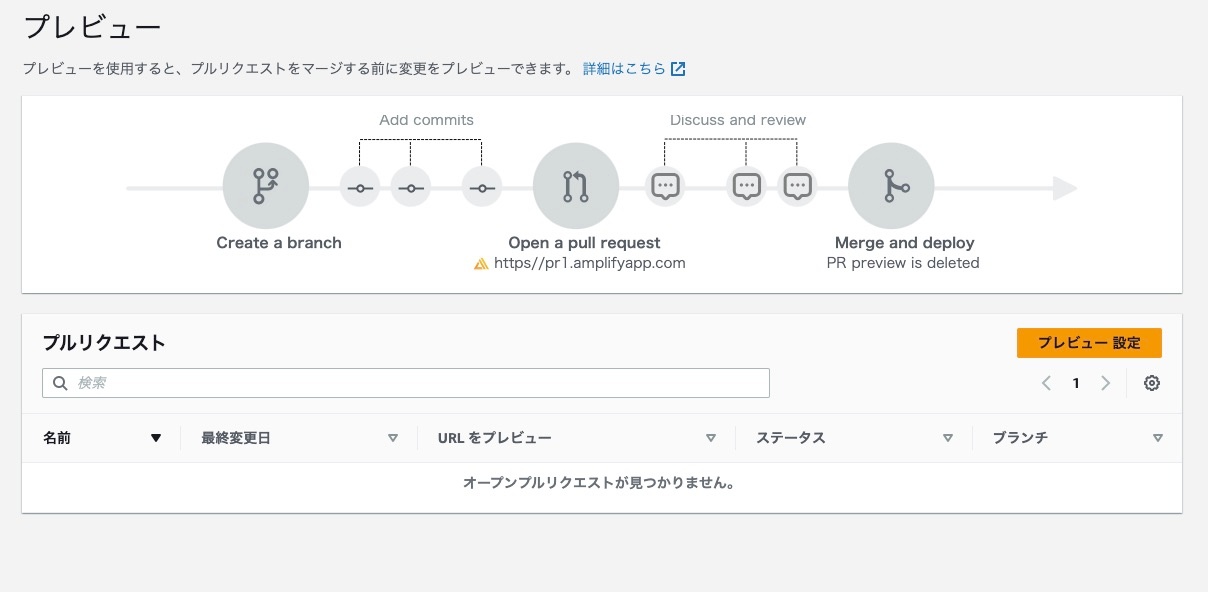1208x592 pixels.
Task: Click the 'Discuss and review' label
Action: pos(738,120)
